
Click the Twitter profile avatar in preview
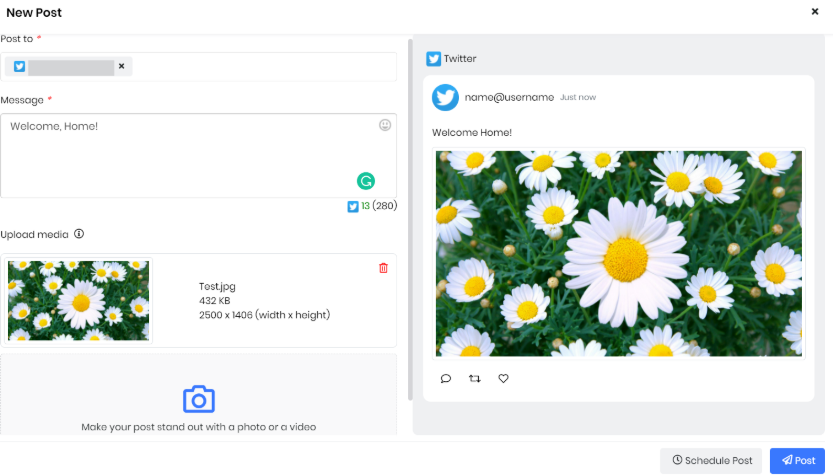pyautogui.click(x=445, y=97)
